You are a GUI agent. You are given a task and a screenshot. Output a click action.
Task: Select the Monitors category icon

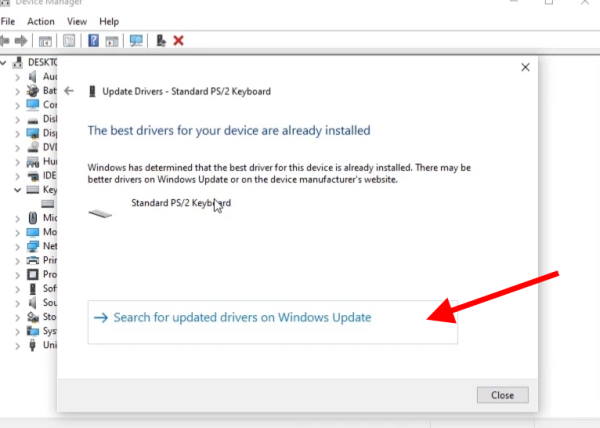click(x=33, y=232)
